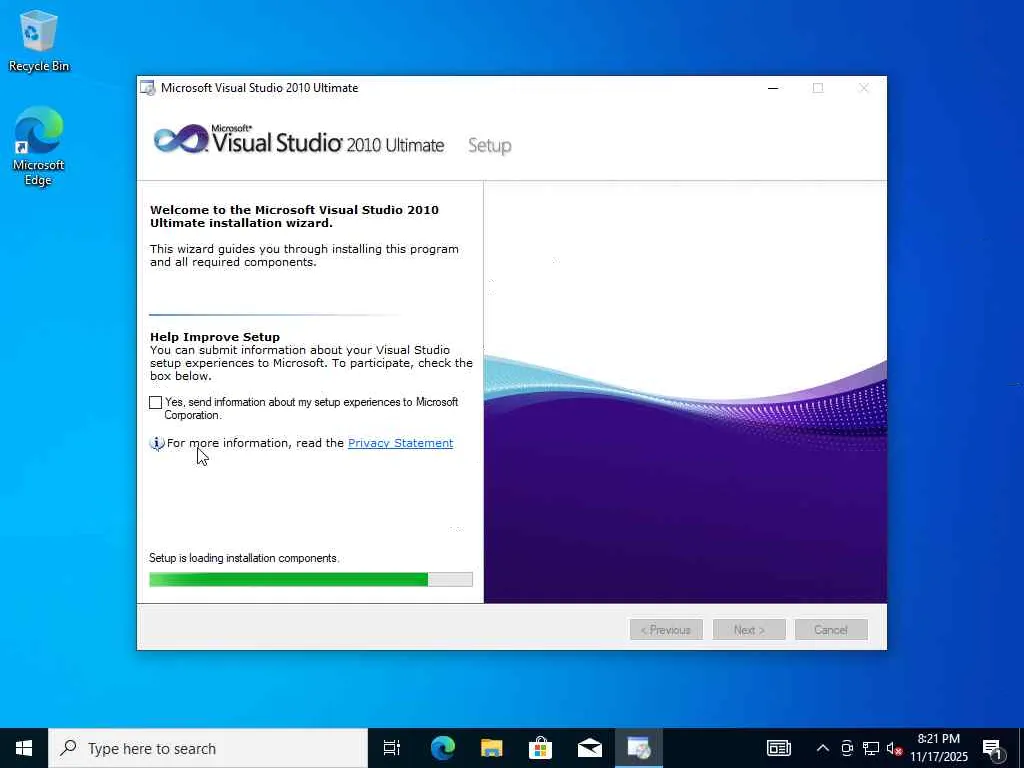Click the green installation progress bar
This screenshot has width=1024, height=768.
311,579
